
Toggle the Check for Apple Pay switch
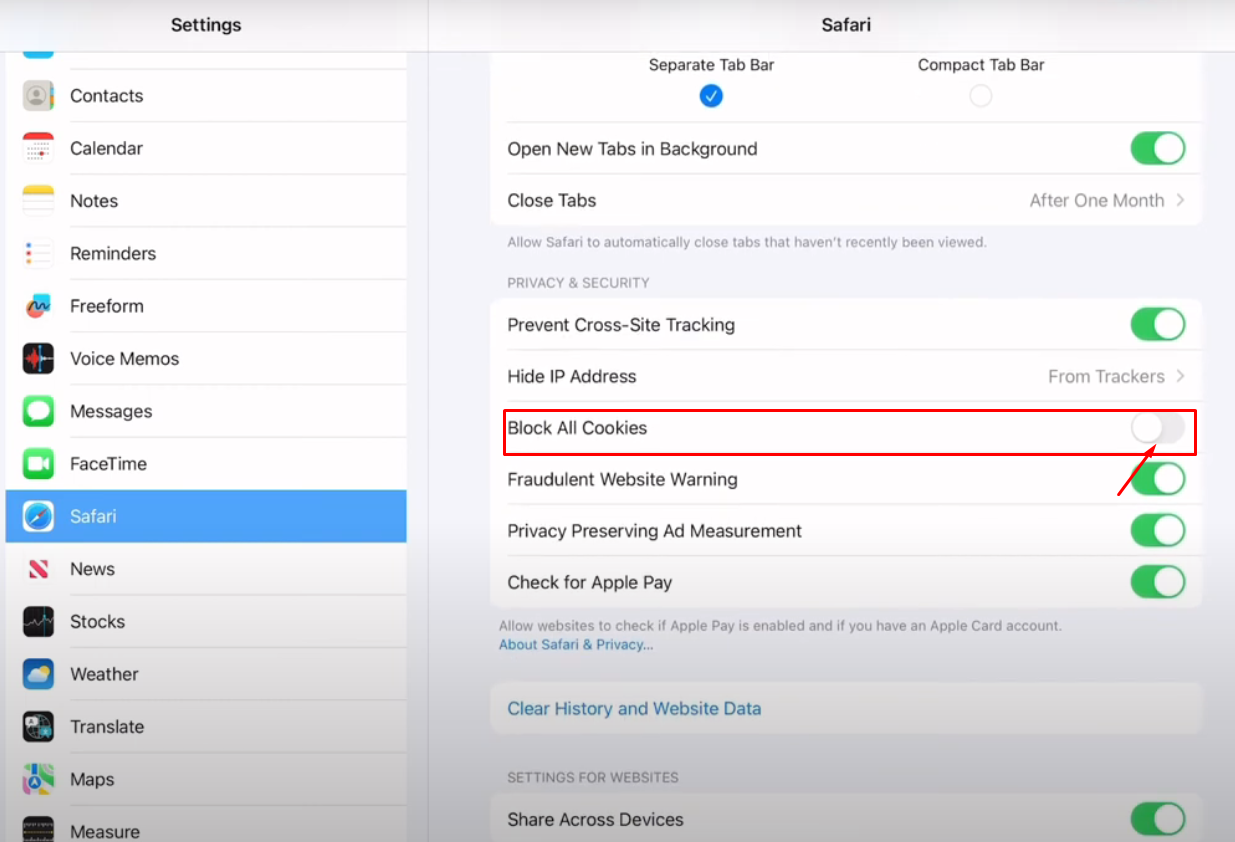1158,583
